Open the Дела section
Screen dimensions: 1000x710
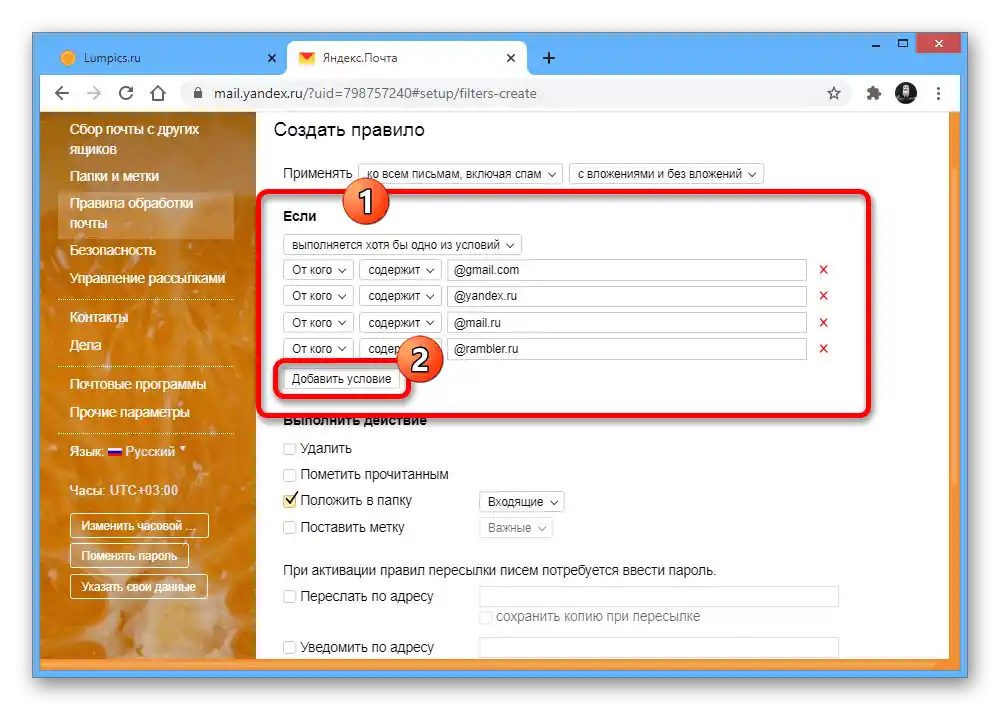[85, 346]
